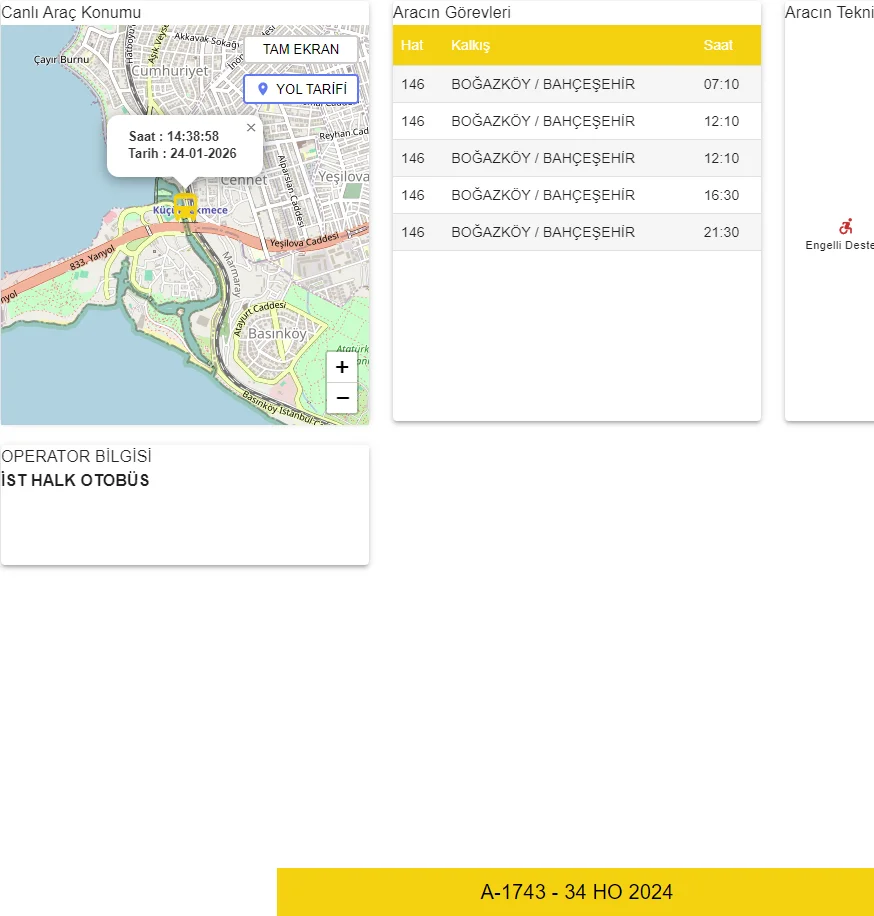Select the 16:30 departure row
This screenshot has height=916, width=874.
tap(576, 195)
